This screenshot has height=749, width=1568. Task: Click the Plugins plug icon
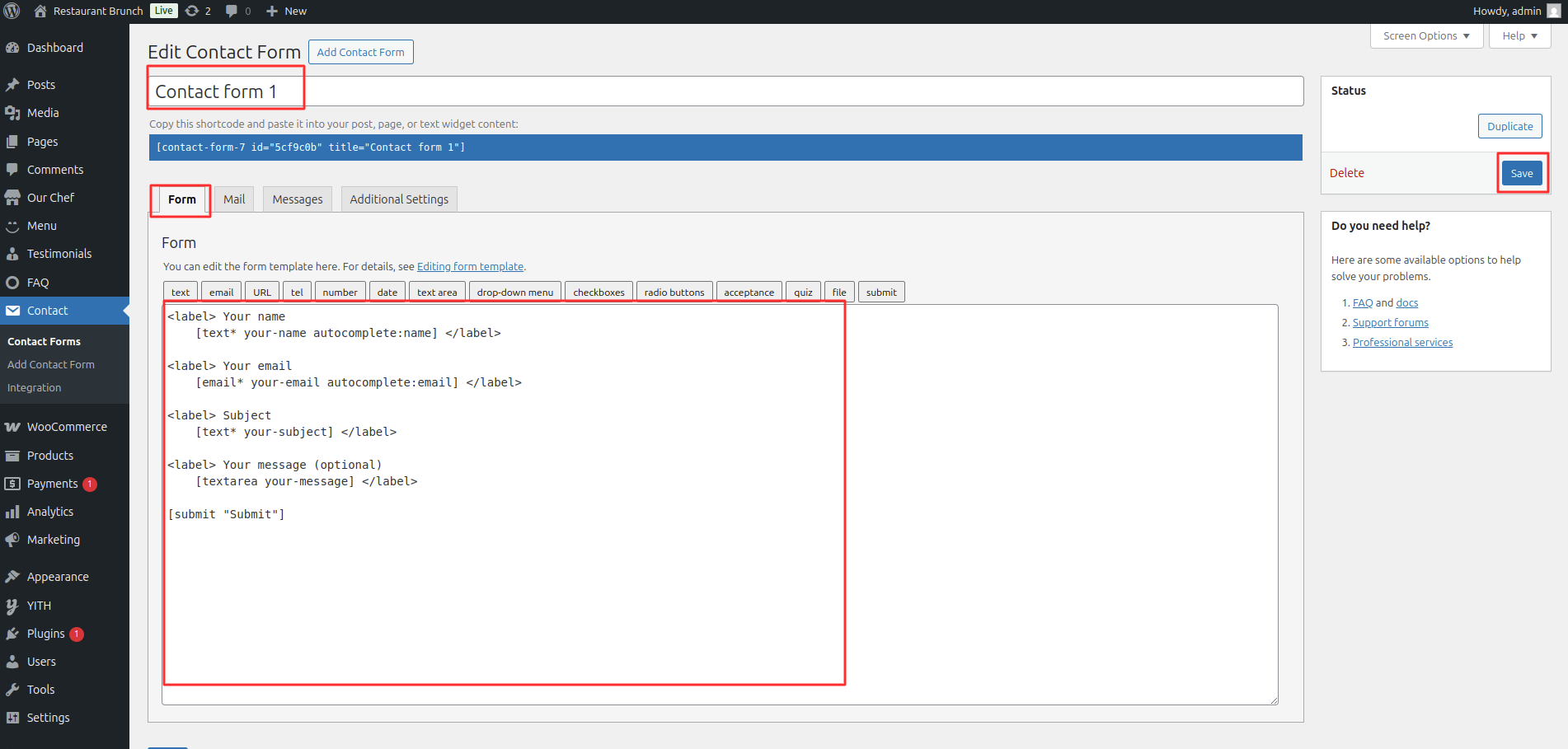pos(12,634)
